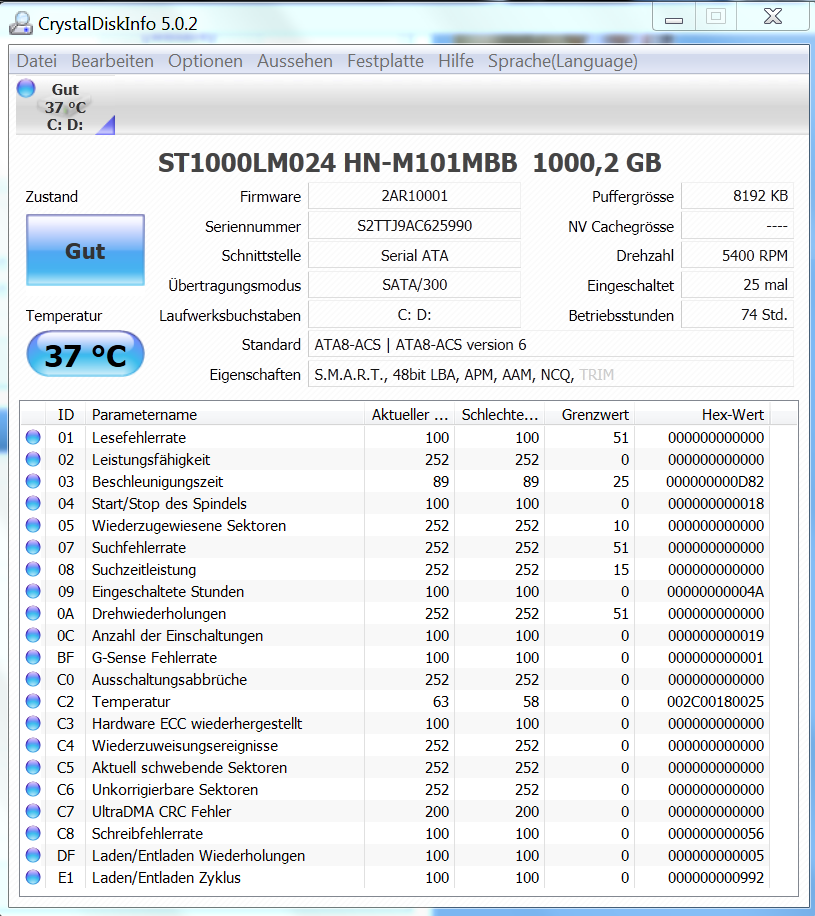Click the Puffergrösse value 8192 KB
The image size is (815, 916).
click(x=737, y=196)
